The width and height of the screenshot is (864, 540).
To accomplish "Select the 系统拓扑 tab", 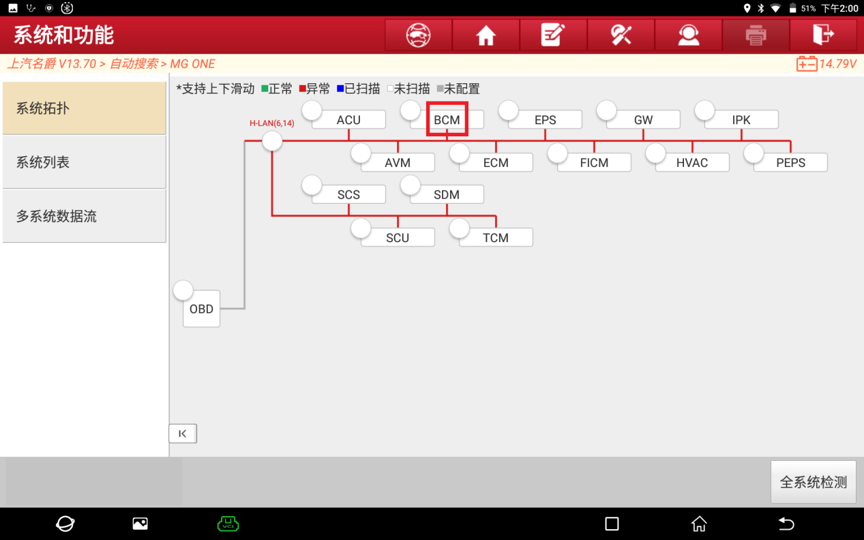I will click(x=84, y=108).
